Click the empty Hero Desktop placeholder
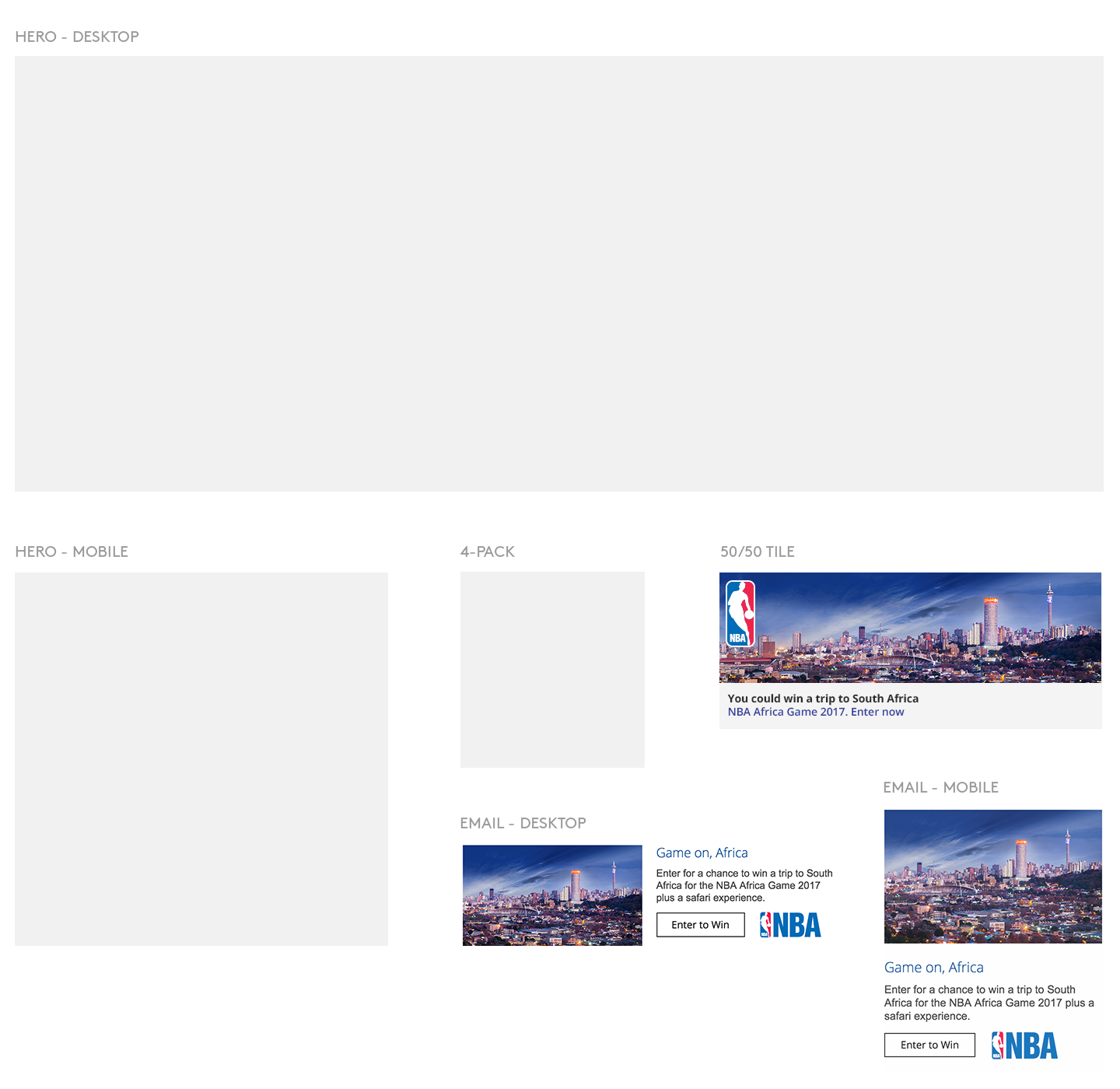This screenshot has width=1120, height=1089. (x=558, y=273)
